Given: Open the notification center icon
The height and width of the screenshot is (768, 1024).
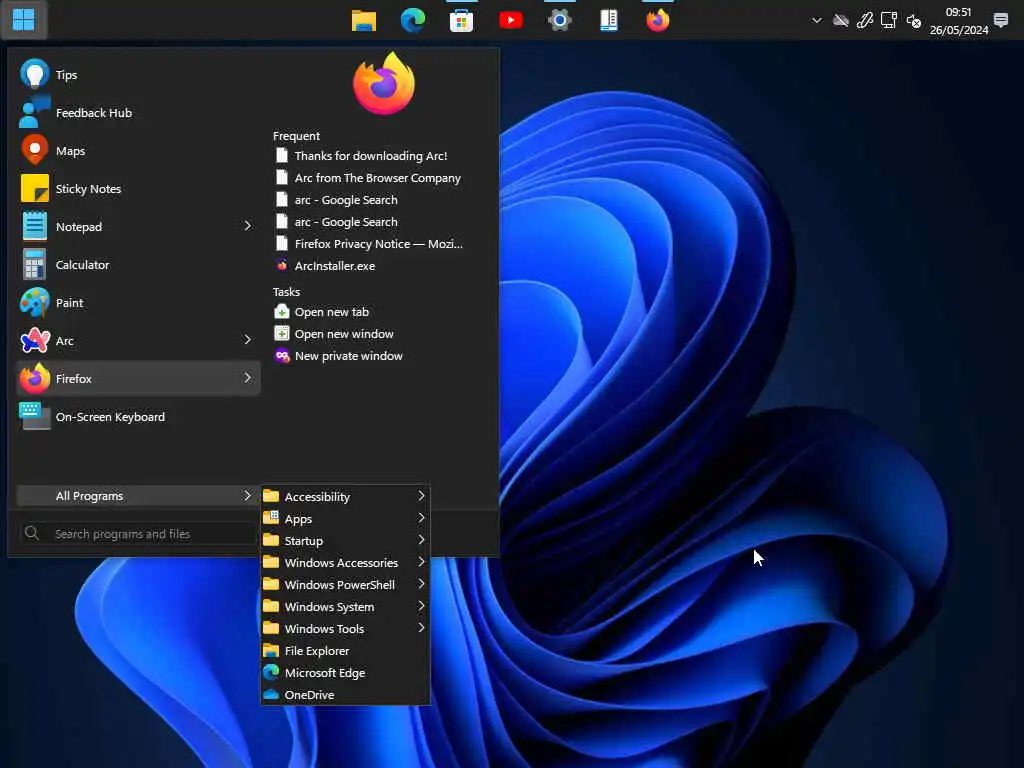Looking at the screenshot, I should coord(1001,20).
